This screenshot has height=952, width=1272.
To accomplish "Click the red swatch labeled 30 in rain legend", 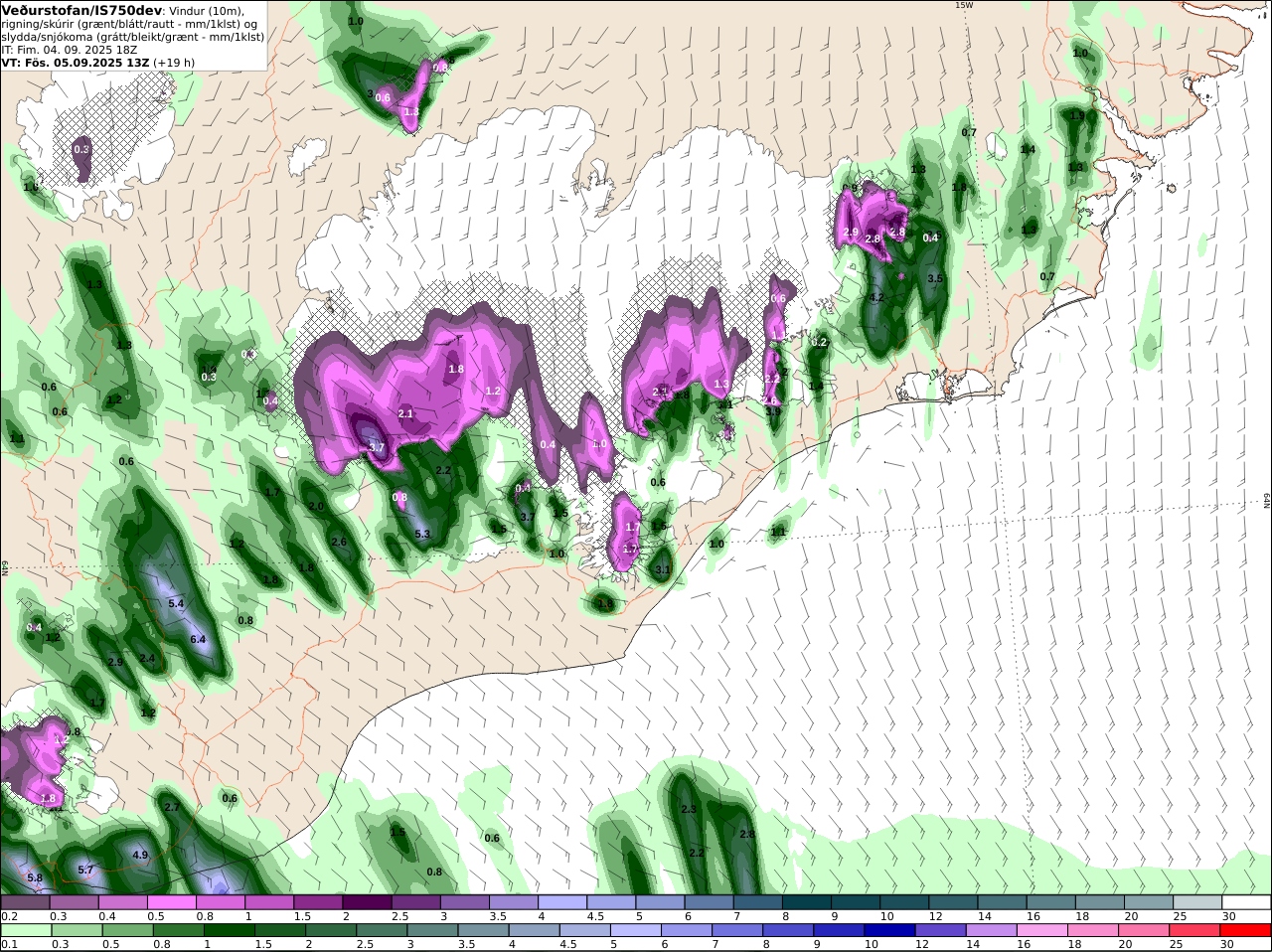I will click(1246, 930).
